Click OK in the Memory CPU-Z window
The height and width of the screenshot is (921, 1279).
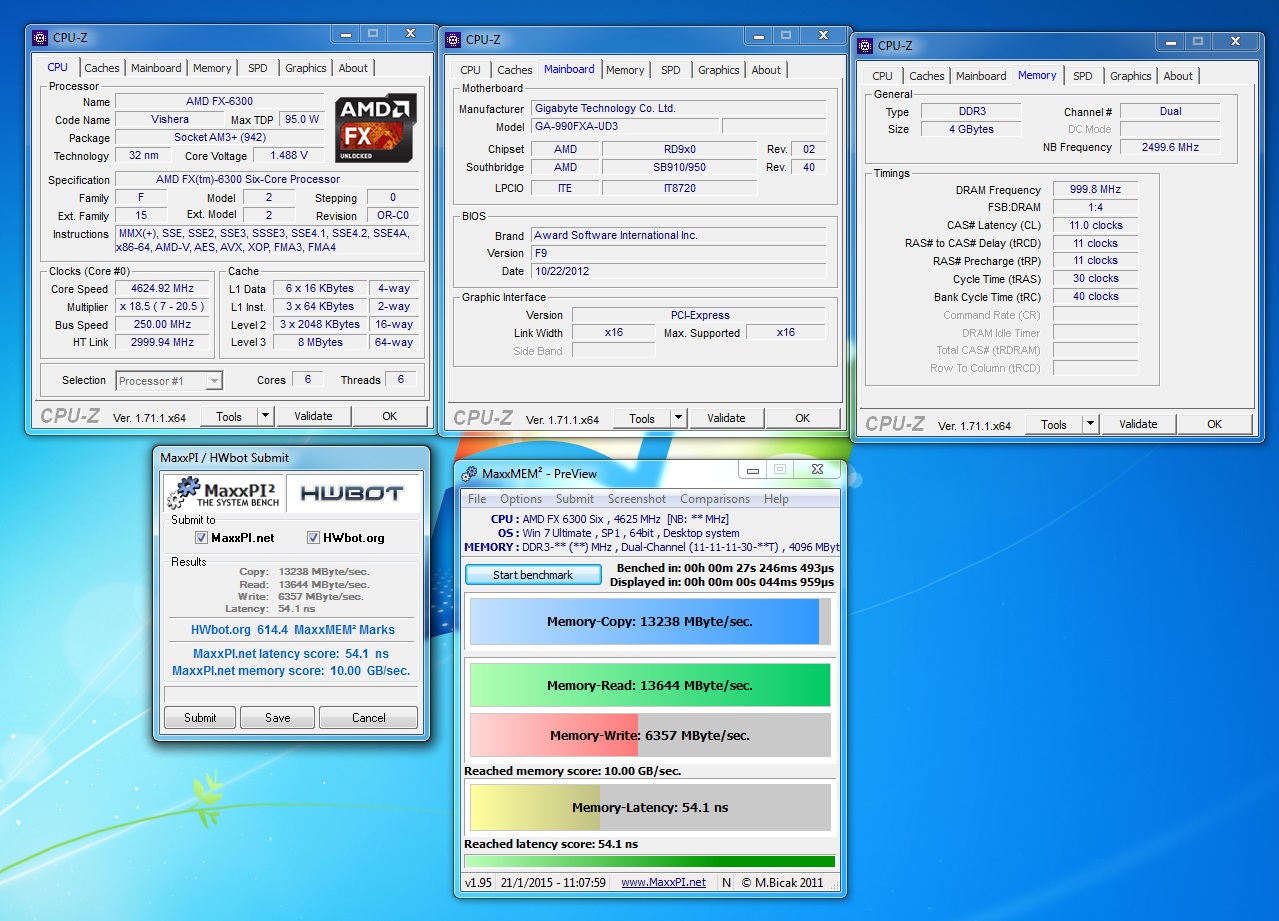(x=1214, y=425)
